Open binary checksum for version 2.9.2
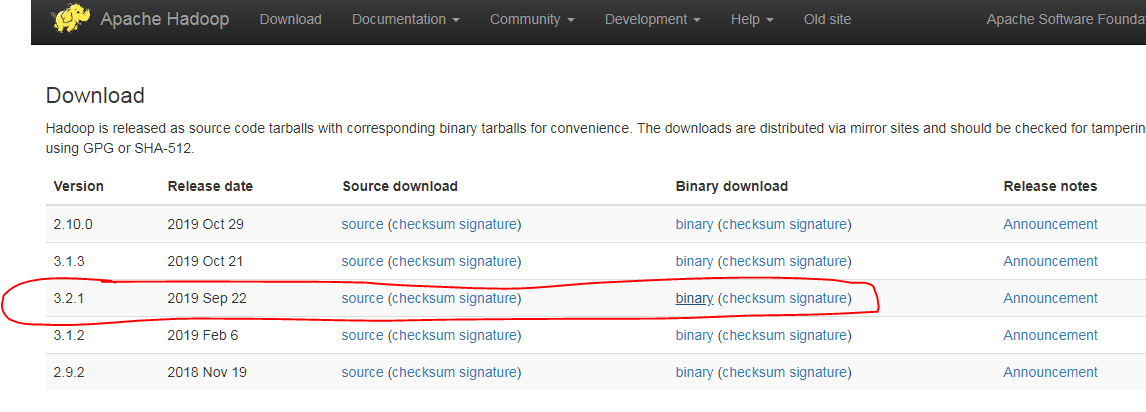The width and height of the screenshot is (1146, 412). pyautogui.click(x=754, y=373)
